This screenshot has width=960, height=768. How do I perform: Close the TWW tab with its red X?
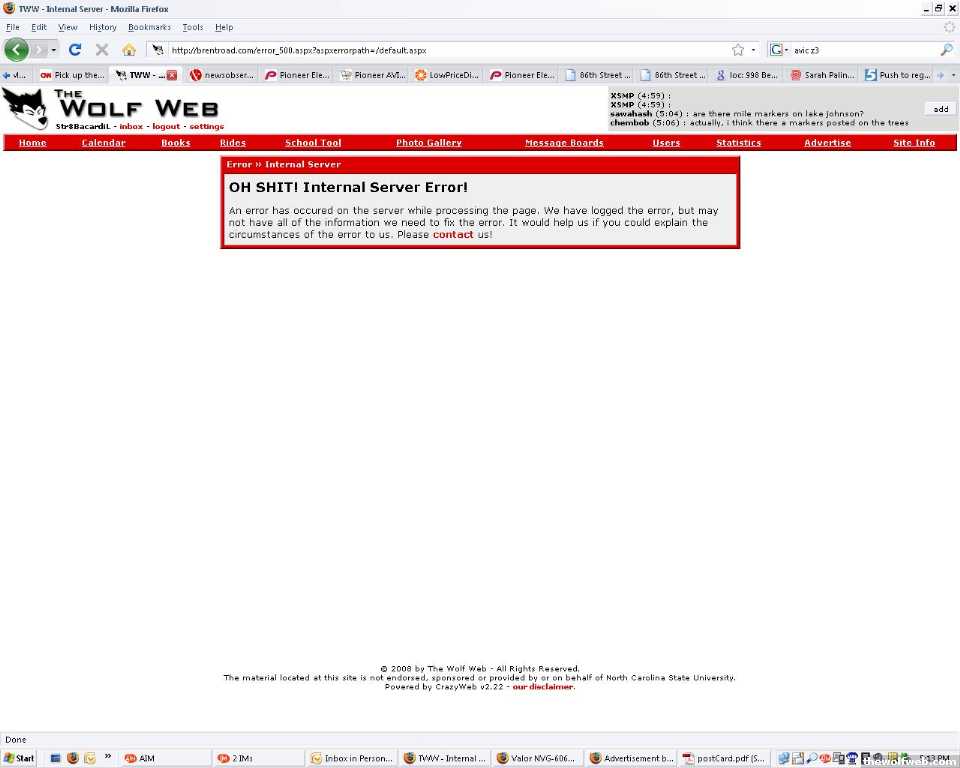[172, 75]
